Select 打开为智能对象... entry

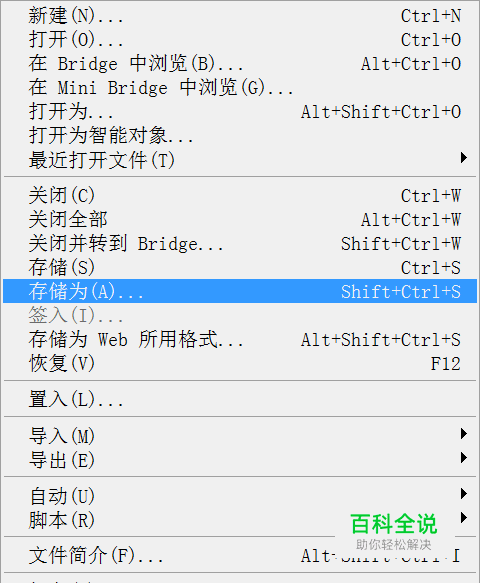[240, 136]
